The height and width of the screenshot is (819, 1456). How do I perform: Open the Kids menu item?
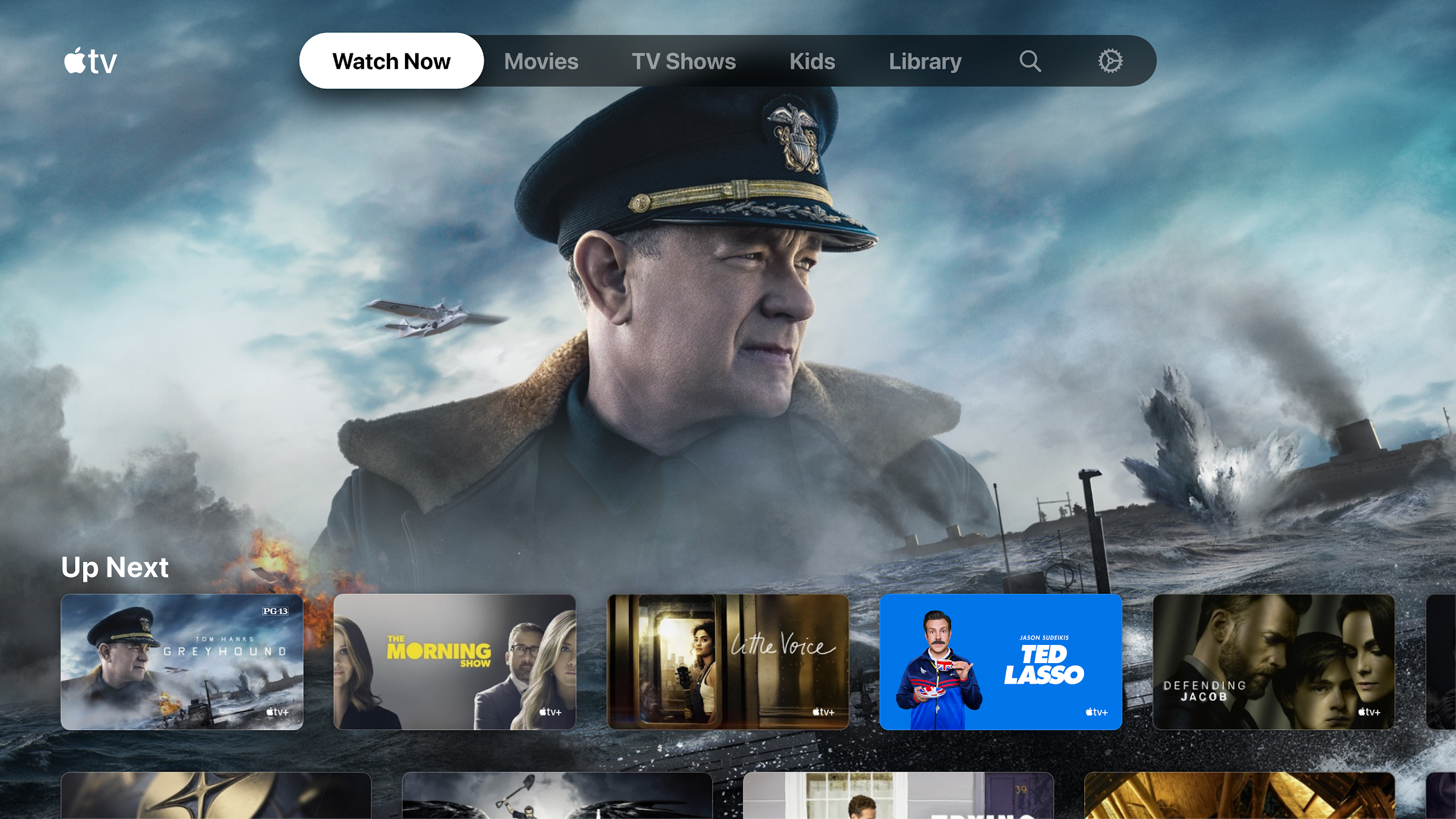click(x=813, y=60)
